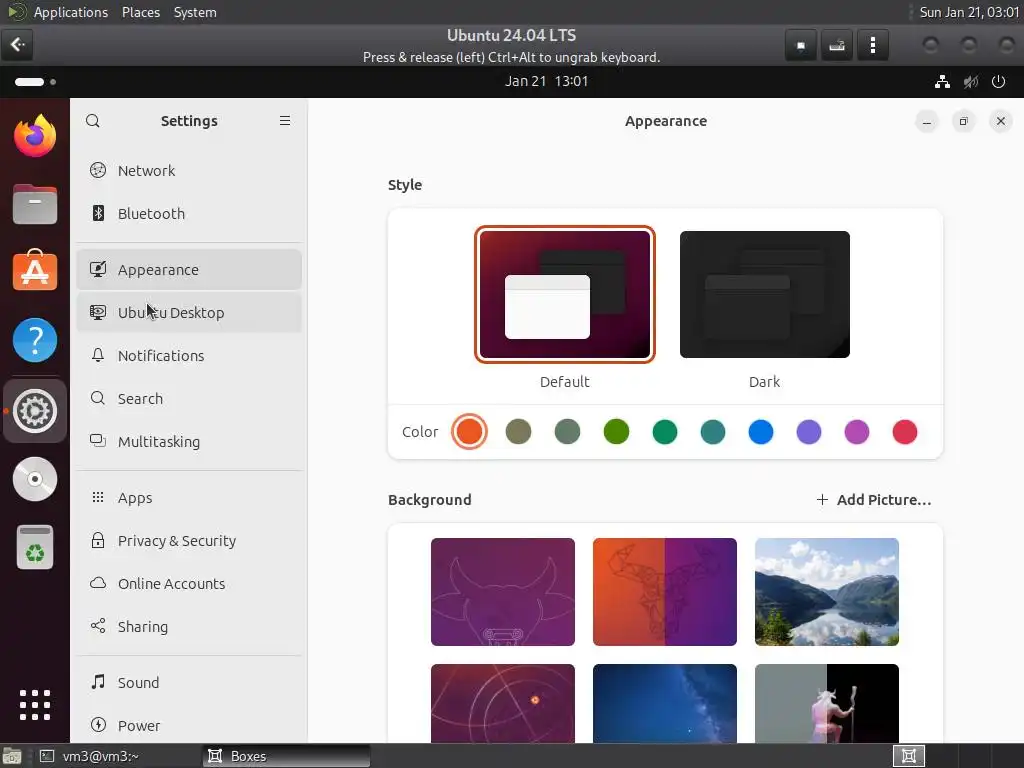Open the disc icon in dock

[35, 479]
